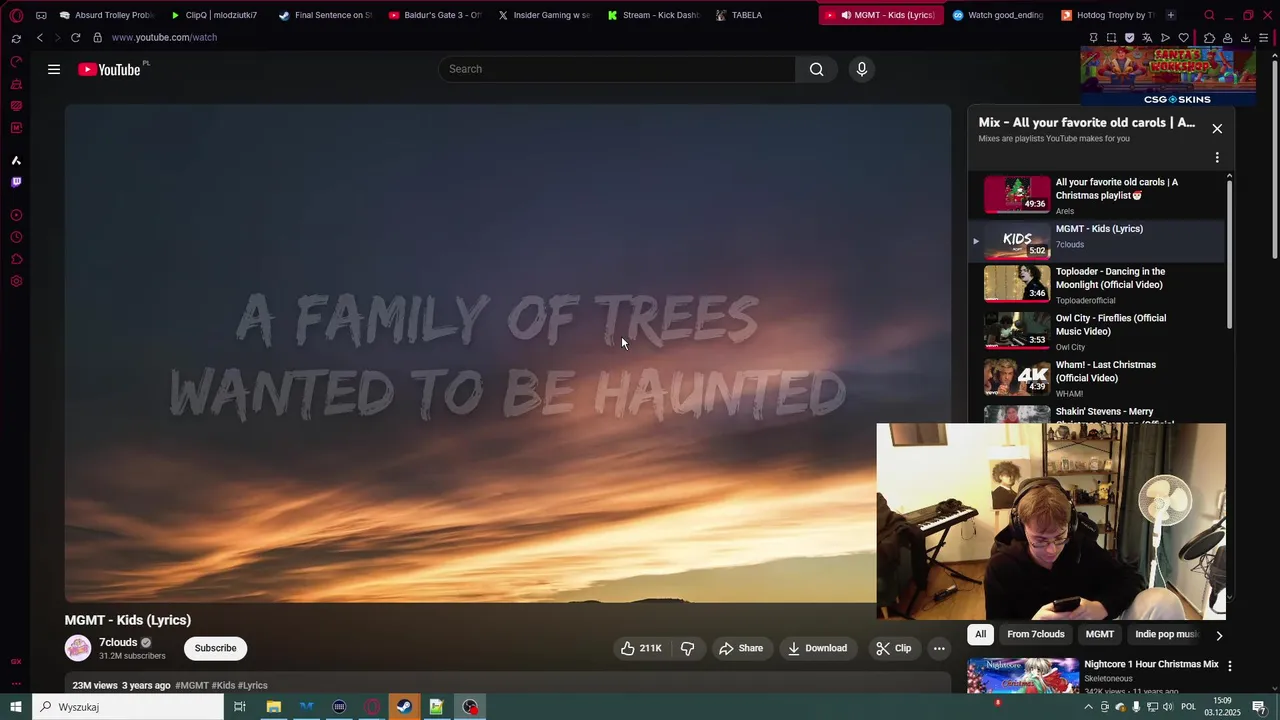This screenshot has width=1280, height=720.
Task: Open Opera GX main menu icon
Action: pyautogui.click(x=16, y=15)
